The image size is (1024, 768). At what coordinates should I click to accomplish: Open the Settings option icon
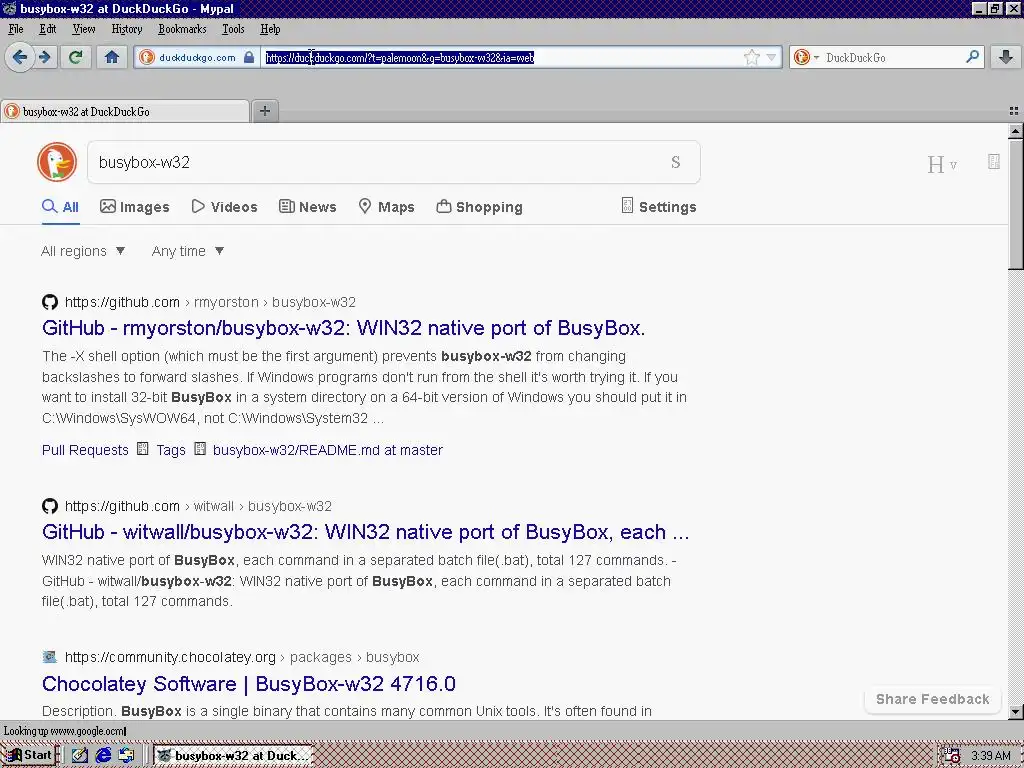click(627, 206)
